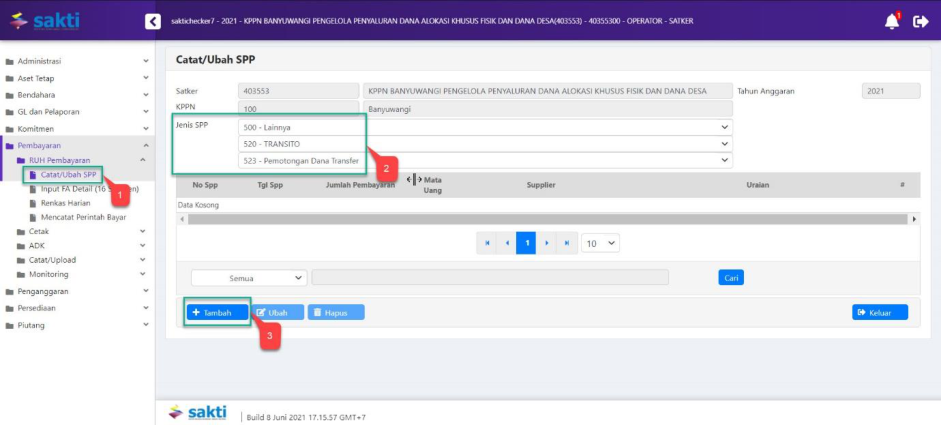Go to the next pagination page
Image resolution: width=941 pixels, height=425 pixels.
tap(546, 243)
